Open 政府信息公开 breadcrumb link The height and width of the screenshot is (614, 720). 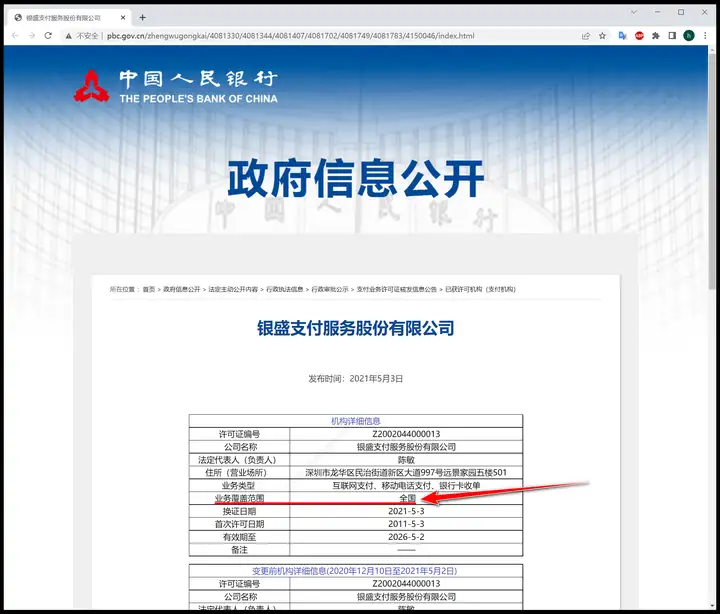182,289
